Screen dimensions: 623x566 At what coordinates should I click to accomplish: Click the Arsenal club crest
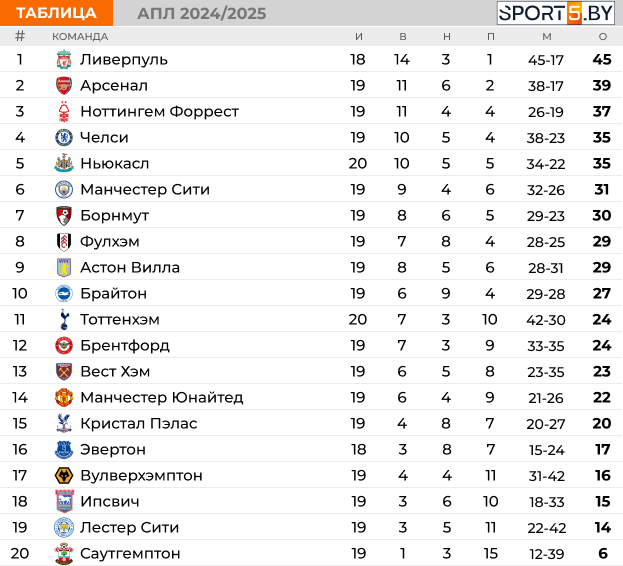click(x=64, y=85)
